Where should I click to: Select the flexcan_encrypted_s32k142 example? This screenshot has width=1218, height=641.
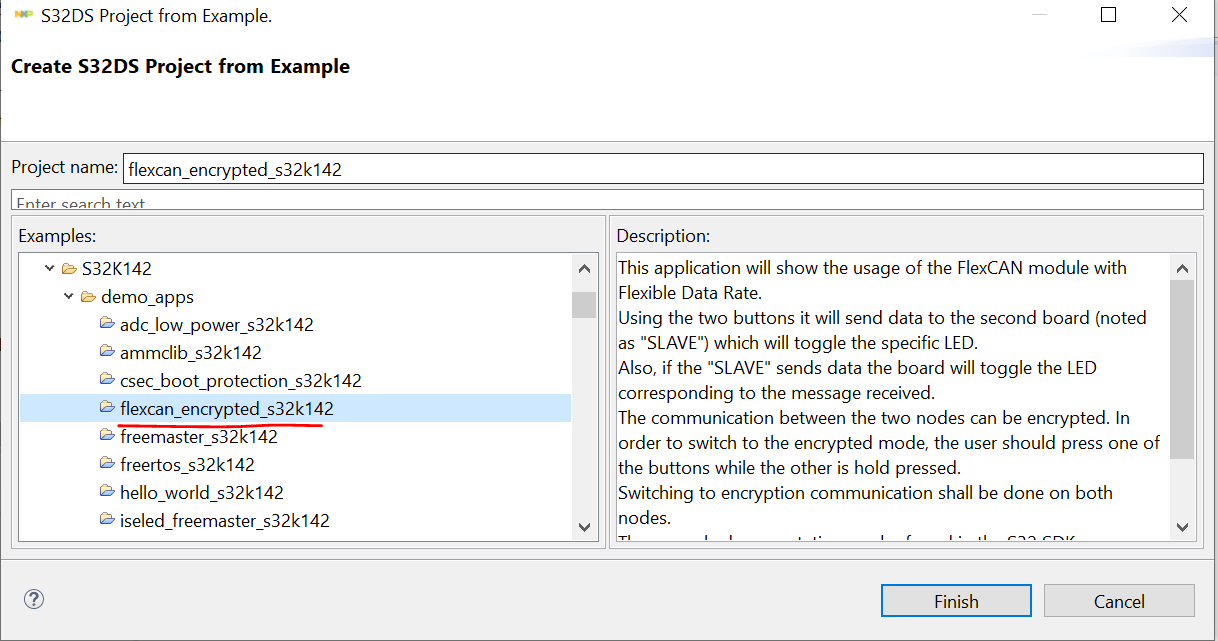coord(226,408)
